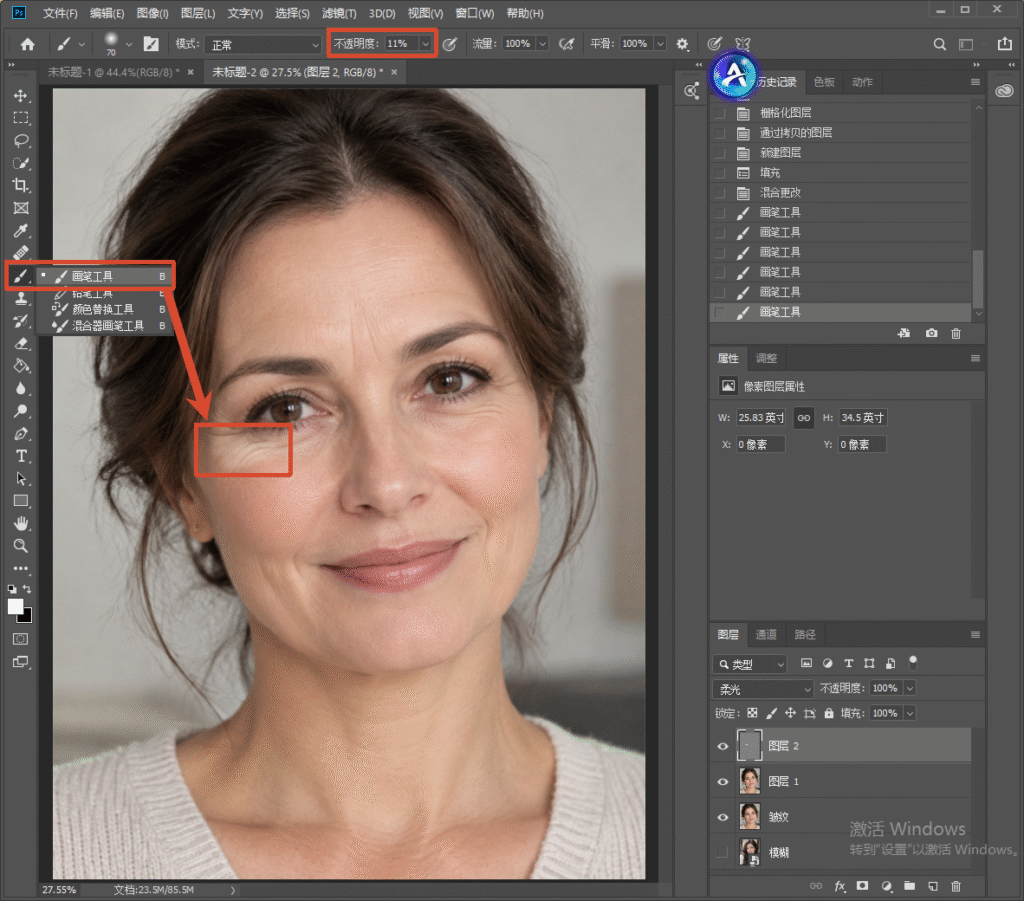The width and height of the screenshot is (1024, 901).
Task: Click the background color swatch
Action: click(25, 616)
